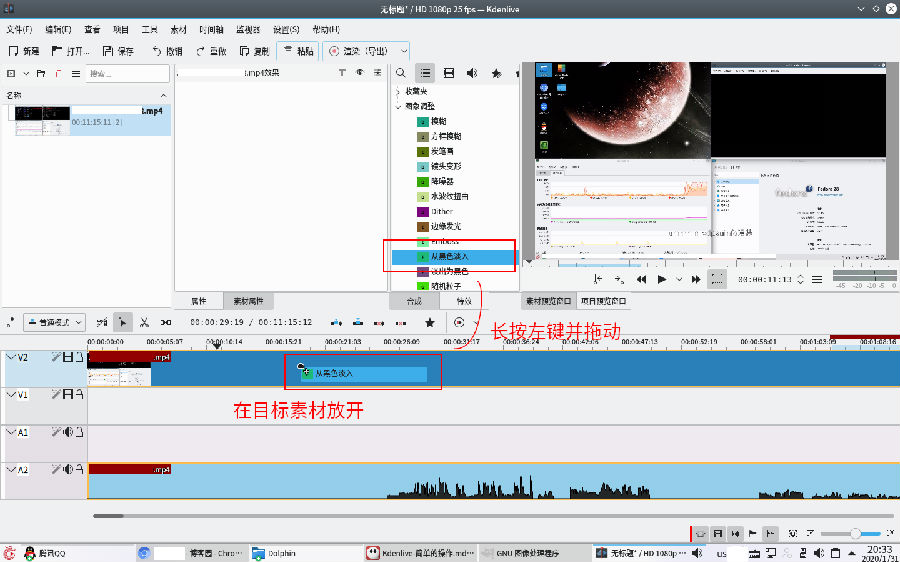This screenshot has height=562, width=900.
Task: Show audio effects using the speaker icon
Action: (x=472, y=73)
